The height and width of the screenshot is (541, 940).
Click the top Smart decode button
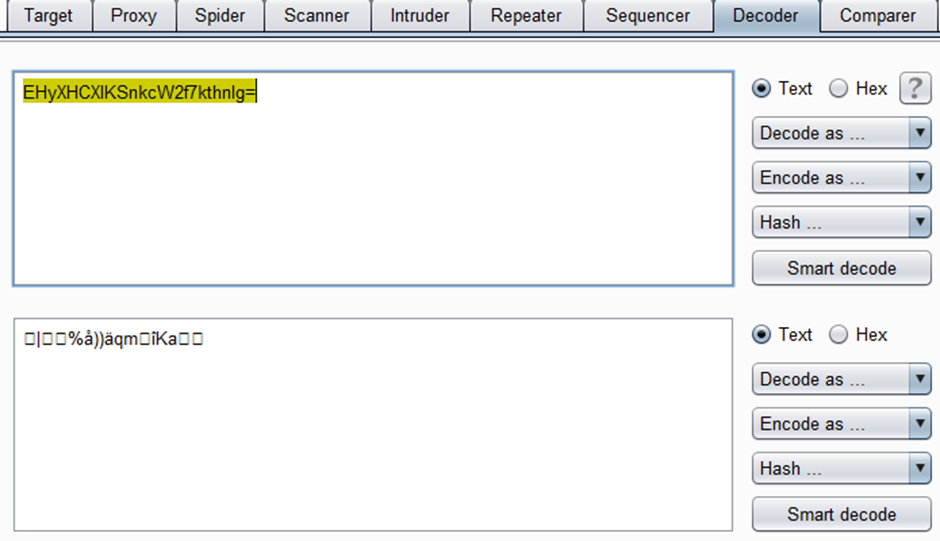point(842,268)
